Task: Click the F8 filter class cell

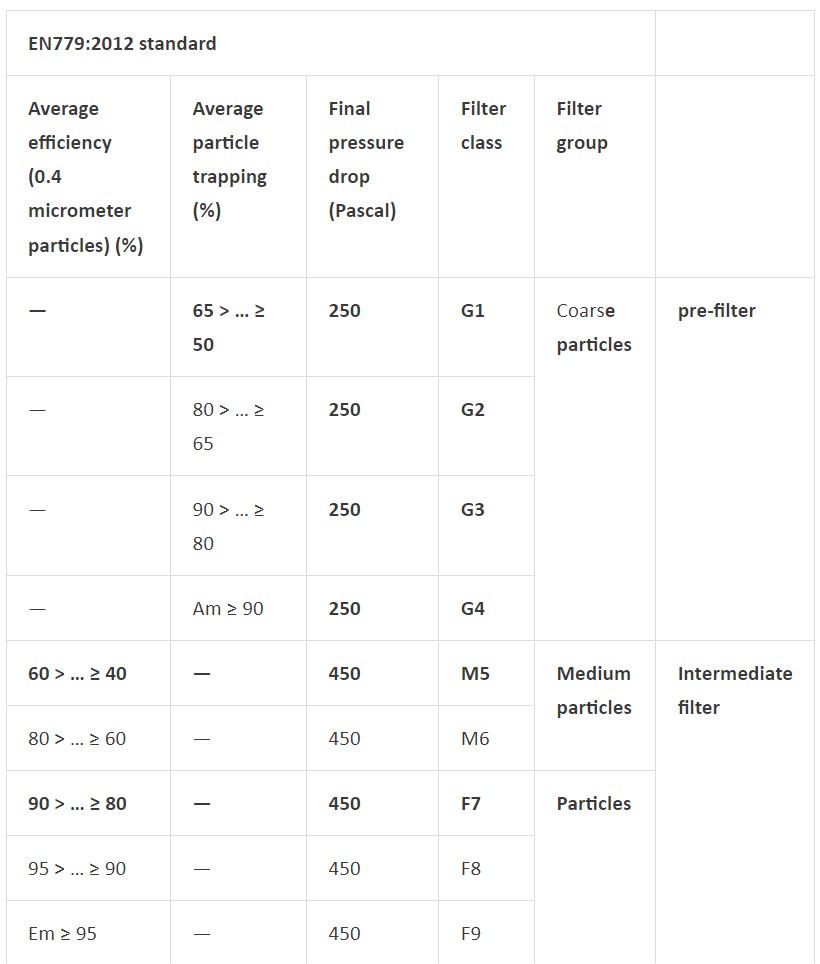Action: [486, 868]
